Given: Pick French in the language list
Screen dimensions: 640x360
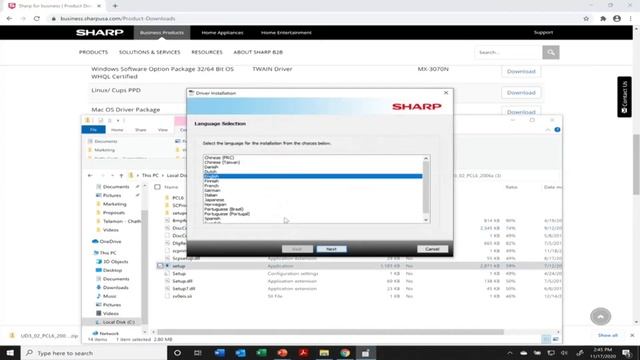Looking at the screenshot, I should [211, 186].
